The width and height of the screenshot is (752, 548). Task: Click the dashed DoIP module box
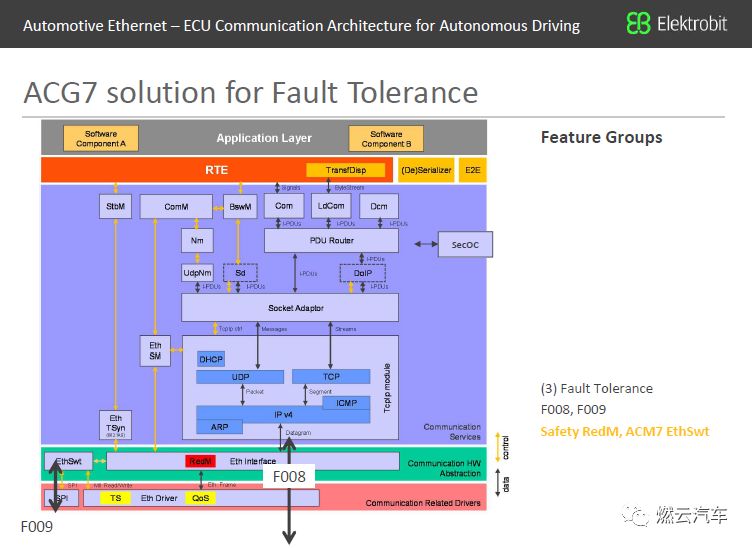tap(363, 273)
